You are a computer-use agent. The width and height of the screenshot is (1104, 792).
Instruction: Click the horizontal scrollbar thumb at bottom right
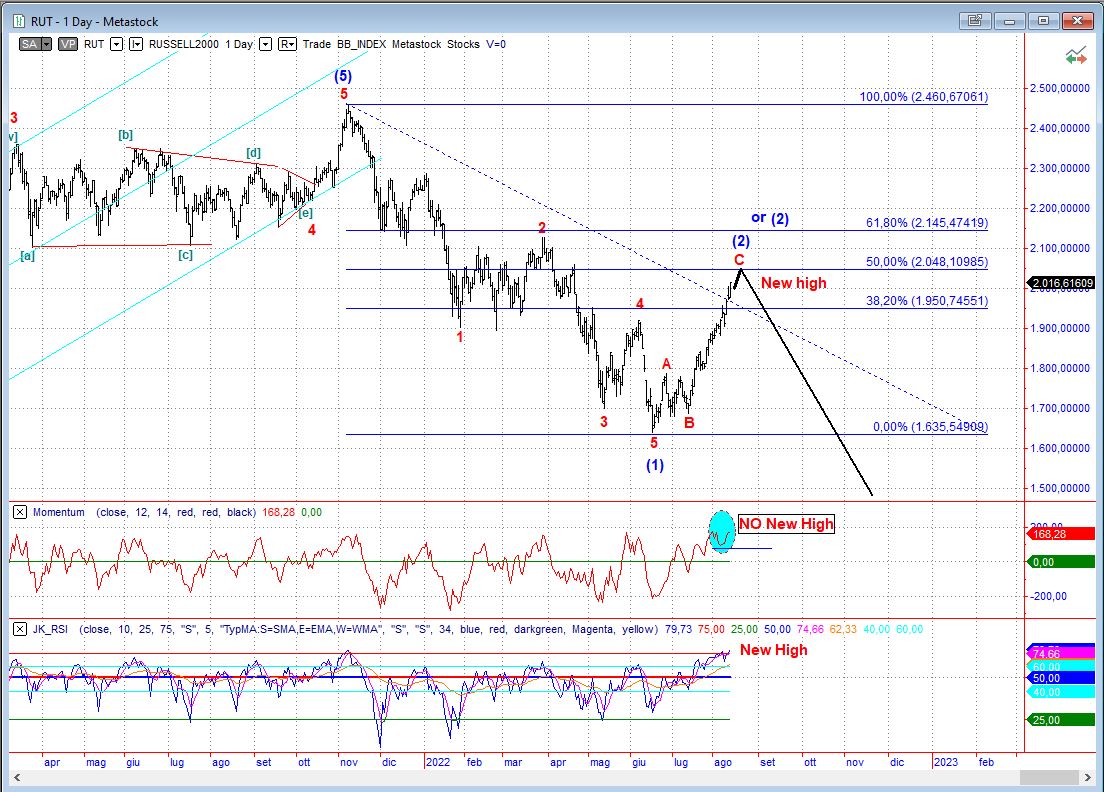(1049, 777)
